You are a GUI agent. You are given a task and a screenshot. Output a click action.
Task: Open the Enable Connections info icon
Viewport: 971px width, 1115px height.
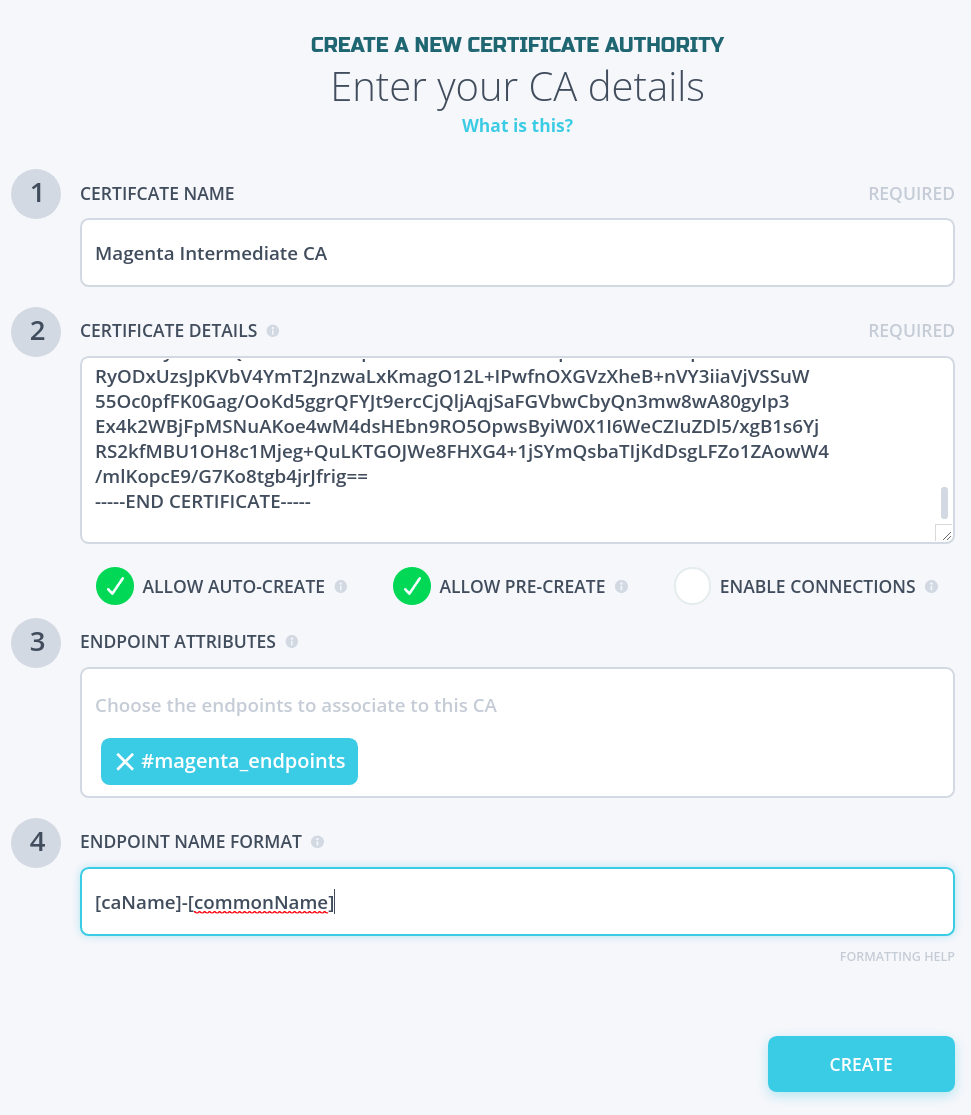[932, 587]
